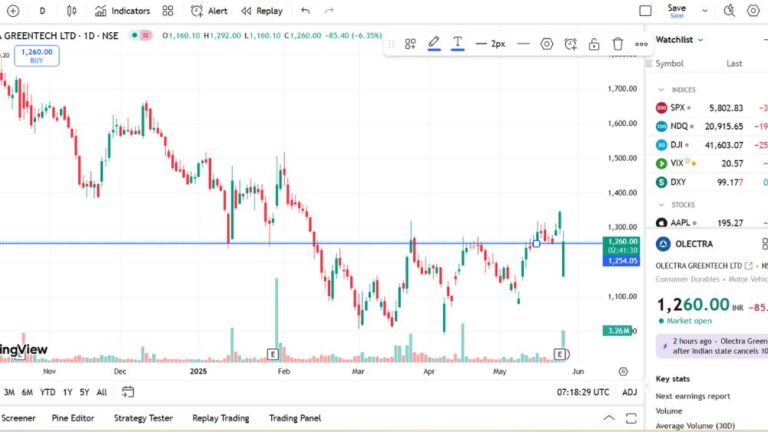Click the 1,260.00 BUY button
The image size is (768, 432).
[x=37, y=56]
